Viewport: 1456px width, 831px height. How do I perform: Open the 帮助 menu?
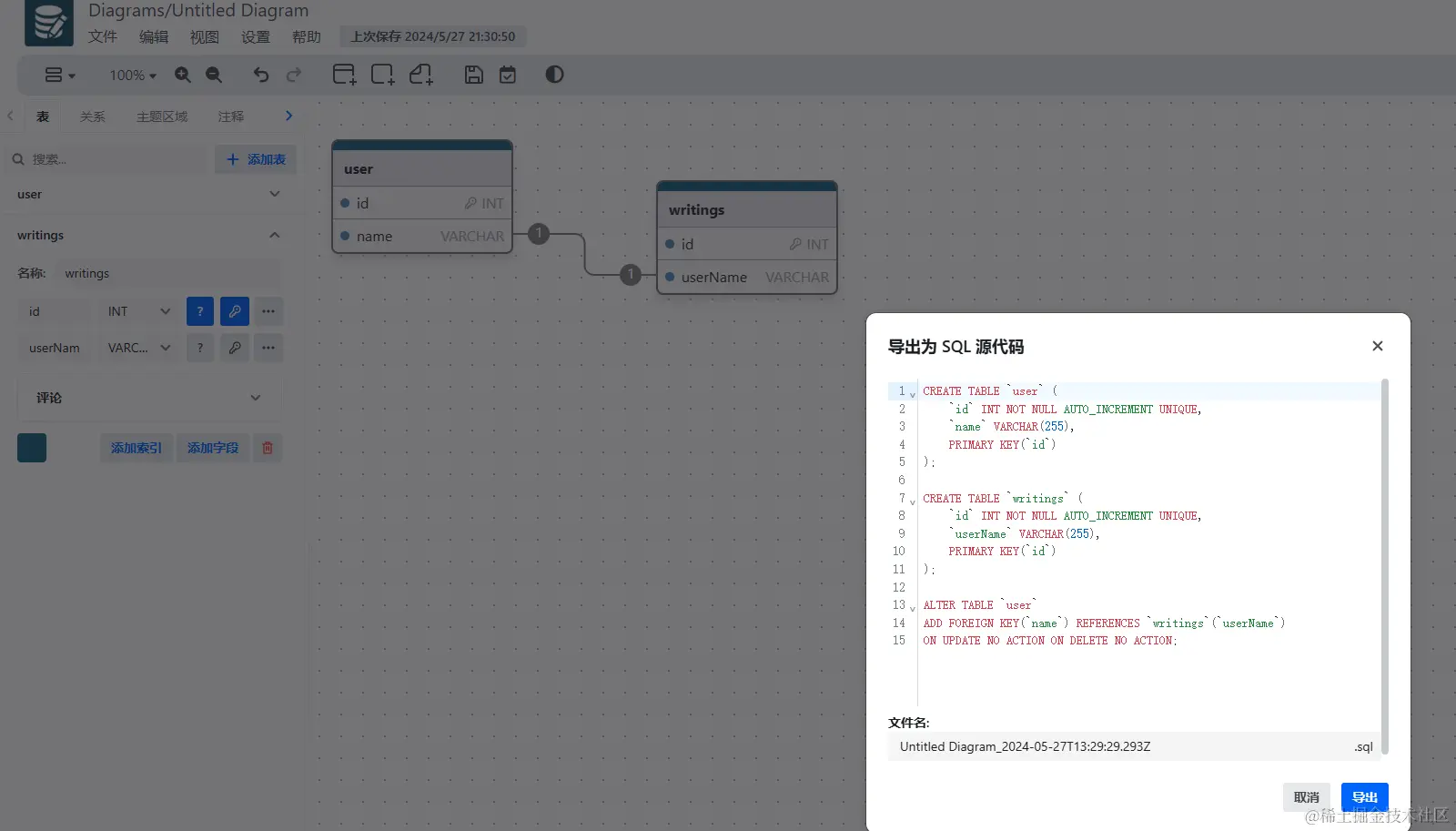(307, 36)
